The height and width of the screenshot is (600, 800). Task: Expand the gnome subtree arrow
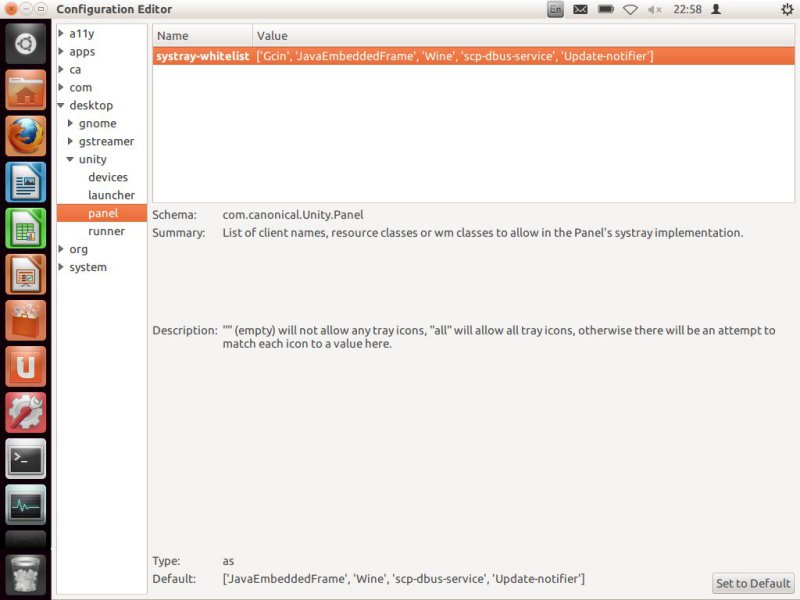tap(71, 123)
